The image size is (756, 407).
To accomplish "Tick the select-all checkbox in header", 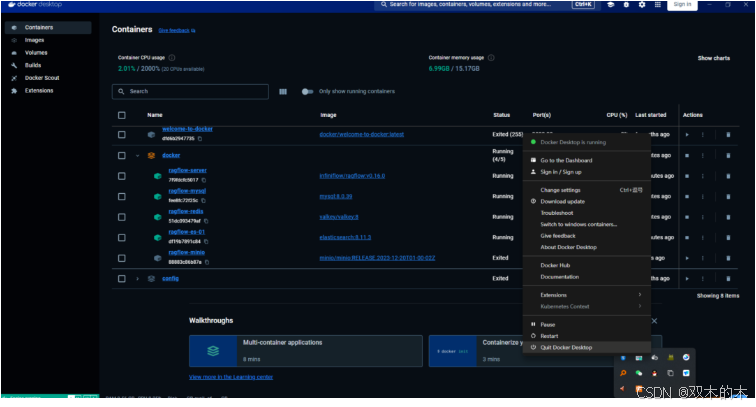I will (x=122, y=115).
